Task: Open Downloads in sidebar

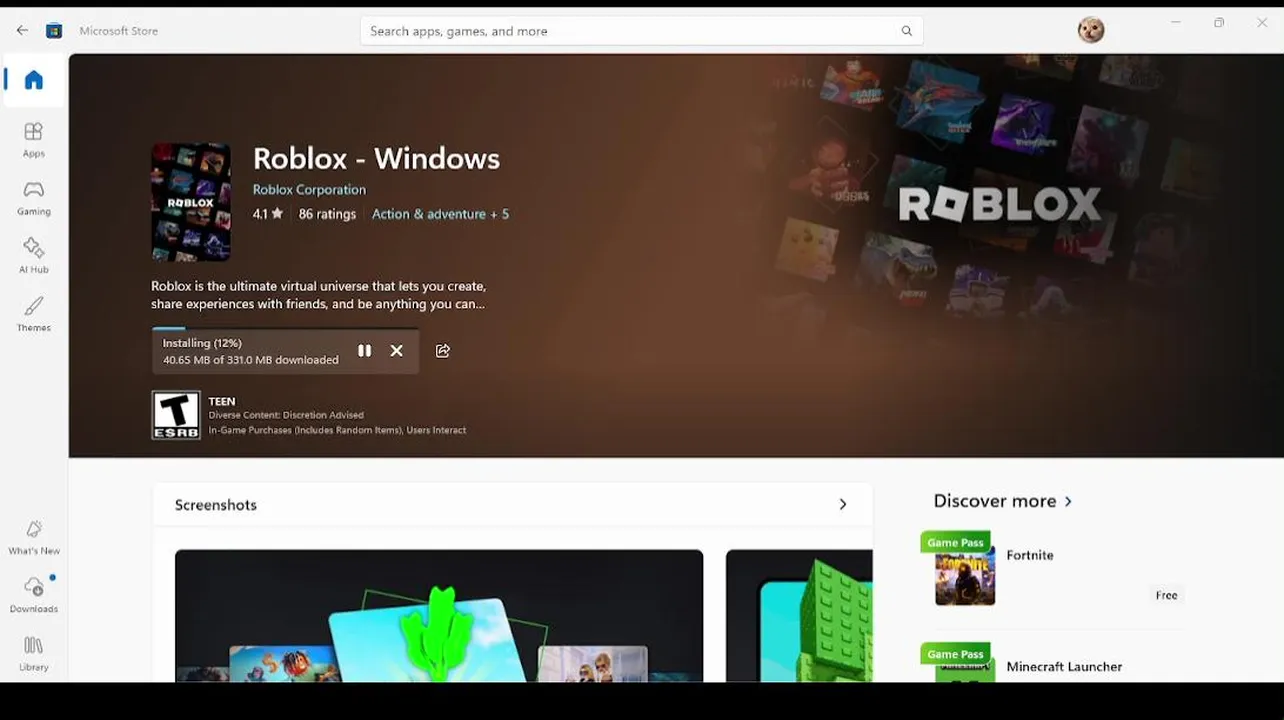Action: [x=34, y=595]
